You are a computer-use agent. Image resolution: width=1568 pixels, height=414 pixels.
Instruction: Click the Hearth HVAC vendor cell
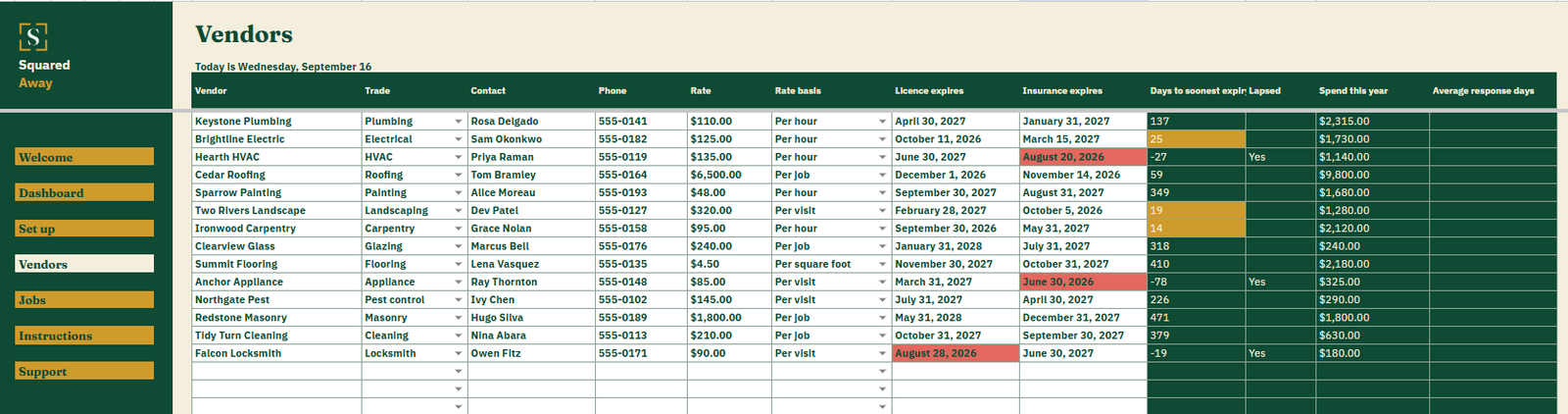click(276, 157)
